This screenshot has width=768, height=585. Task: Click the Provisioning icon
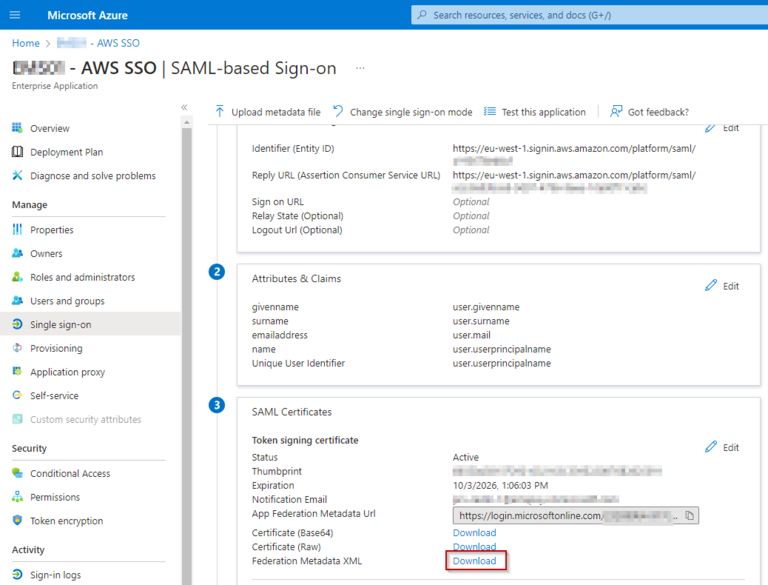[x=17, y=347]
